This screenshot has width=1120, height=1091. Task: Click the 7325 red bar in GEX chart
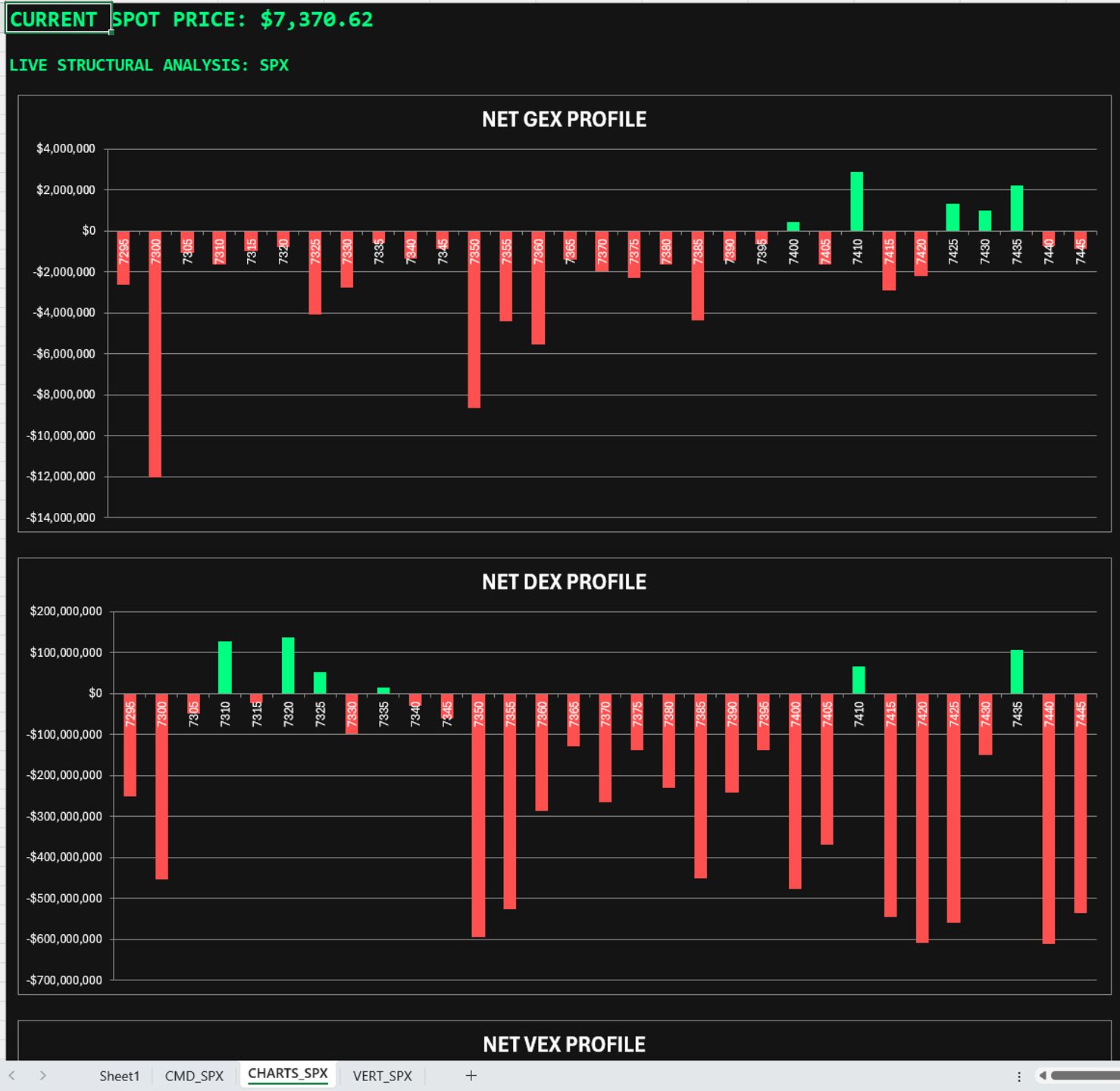[x=315, y=273]
